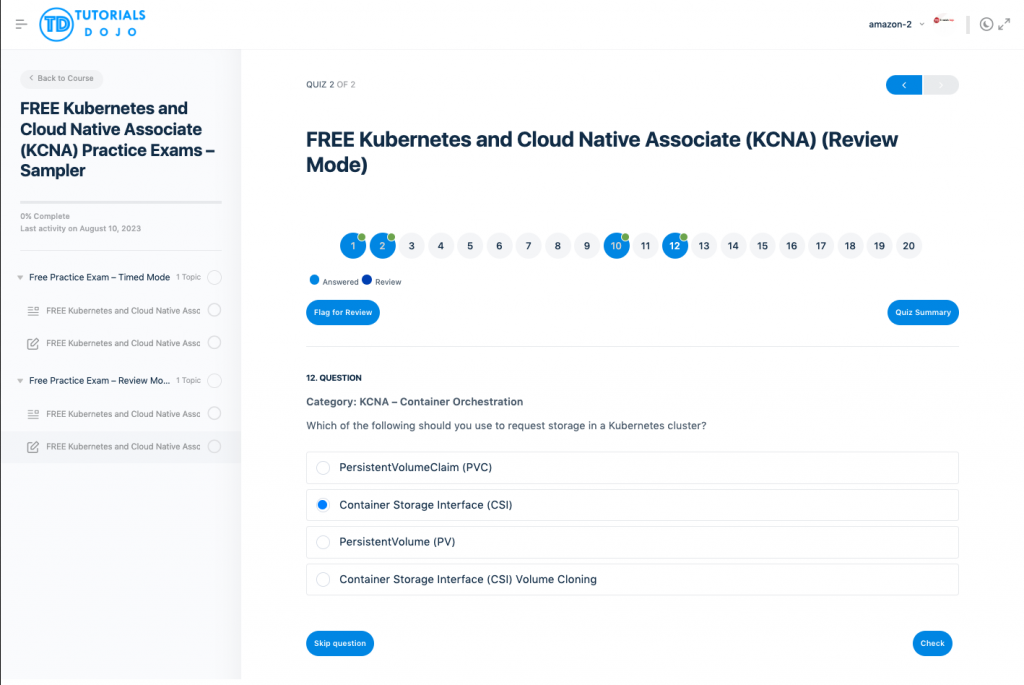Open the hamburger menu in the header
Screen dimensions: 1024x685
tap(21, 24)
